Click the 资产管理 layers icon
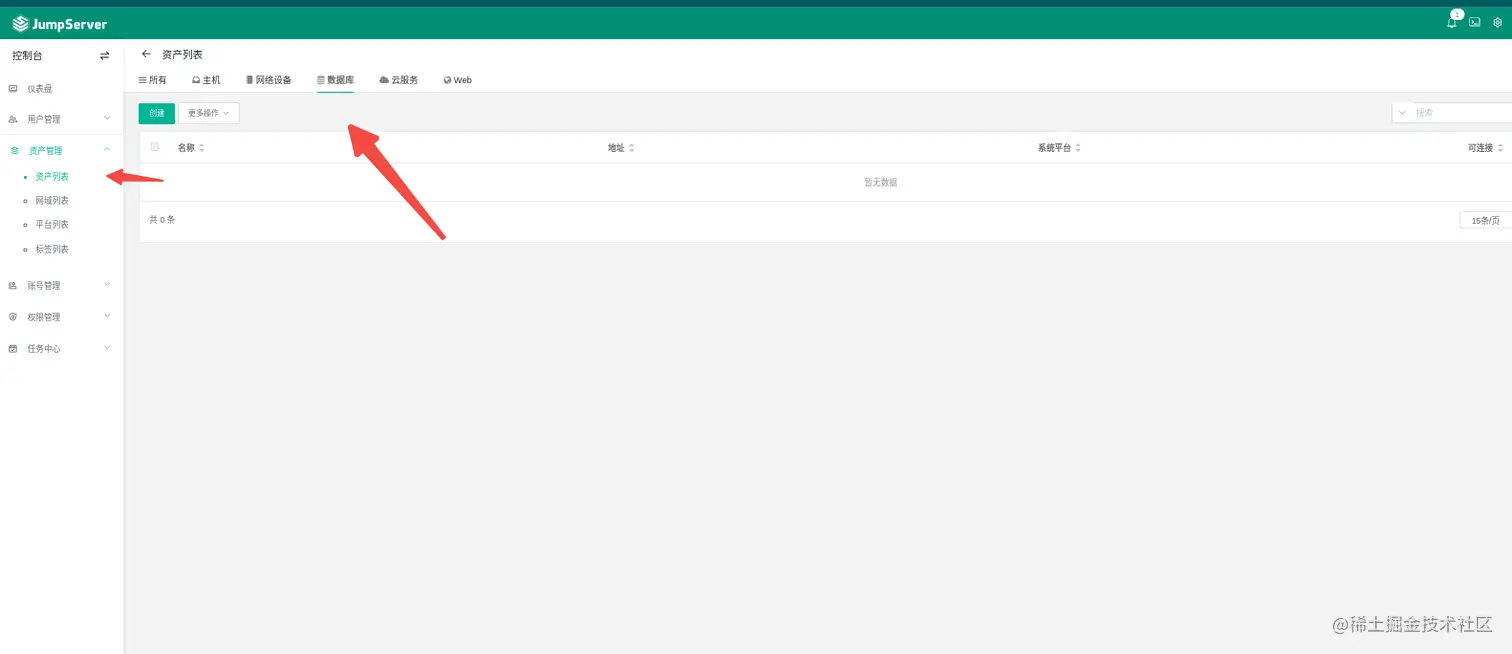1512x654 pixels. click(14, 151)
